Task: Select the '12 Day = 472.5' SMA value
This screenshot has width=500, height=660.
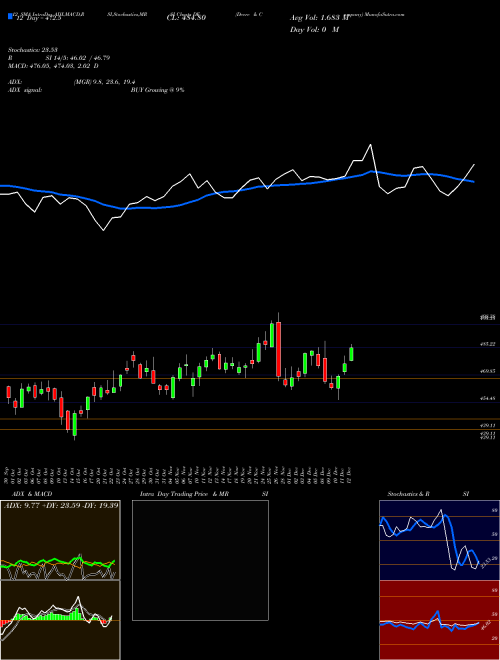Action: pos(39,18)
